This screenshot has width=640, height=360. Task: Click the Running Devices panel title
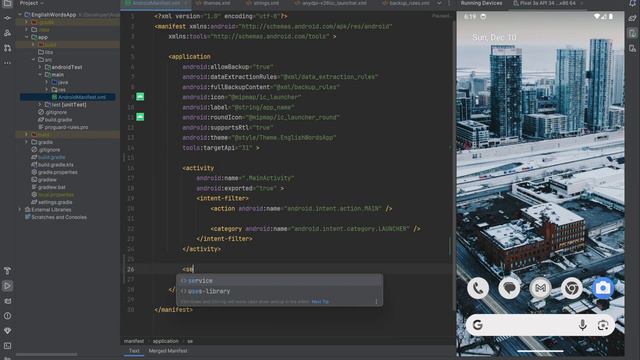coord(482,3)
